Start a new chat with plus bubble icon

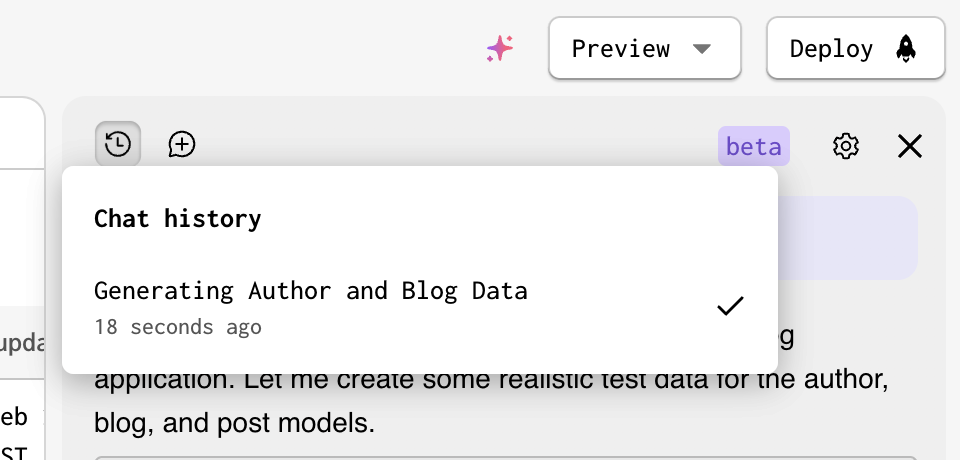(x=182, y=145)
